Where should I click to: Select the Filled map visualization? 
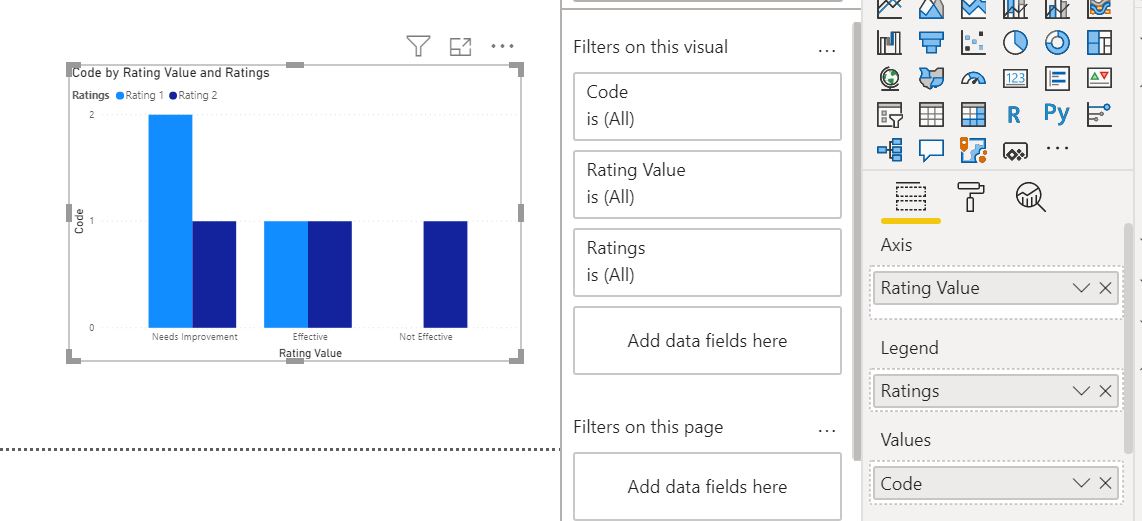(931, 78)
